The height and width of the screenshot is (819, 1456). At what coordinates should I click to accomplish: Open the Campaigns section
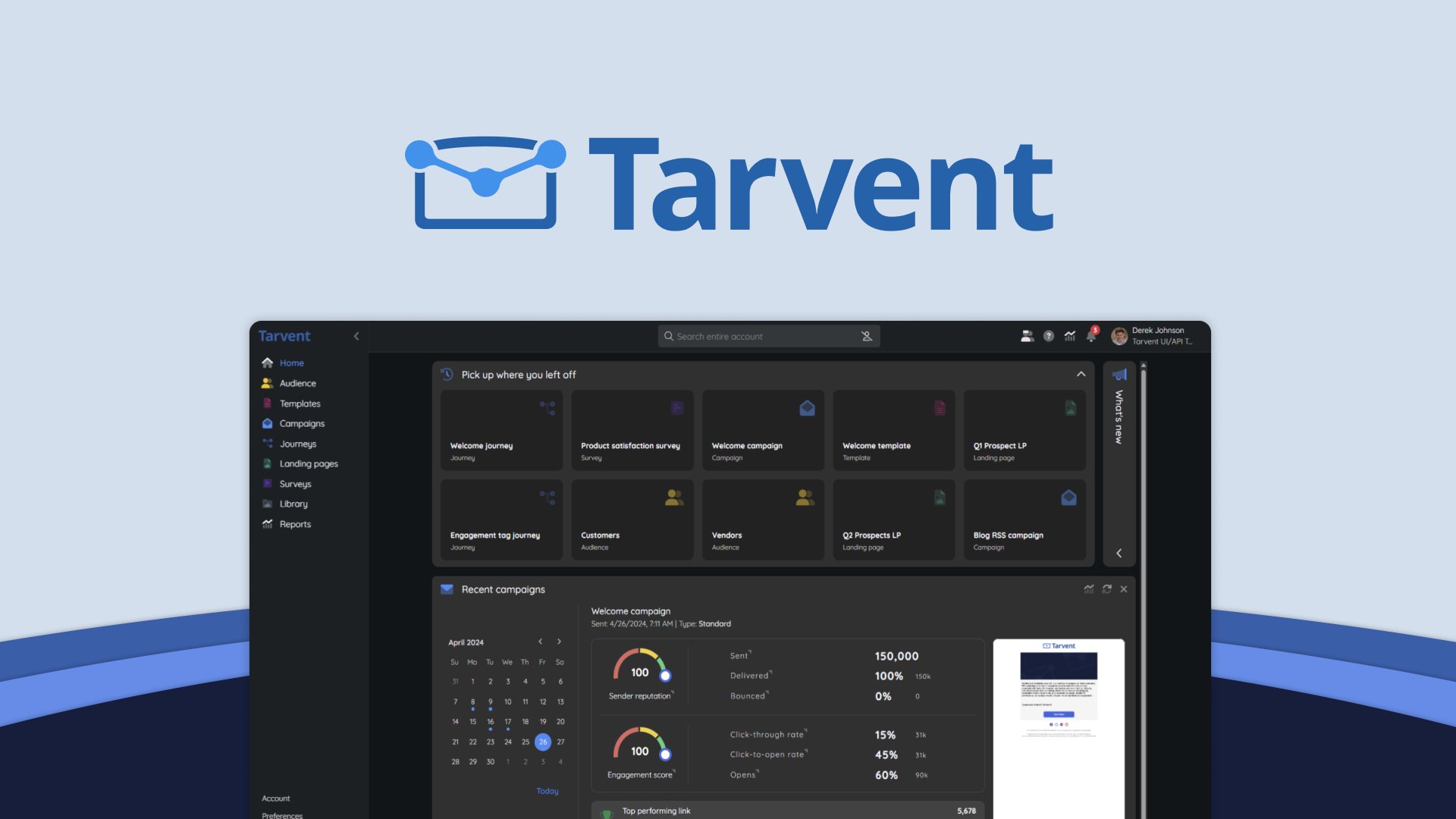coord(302,423)
